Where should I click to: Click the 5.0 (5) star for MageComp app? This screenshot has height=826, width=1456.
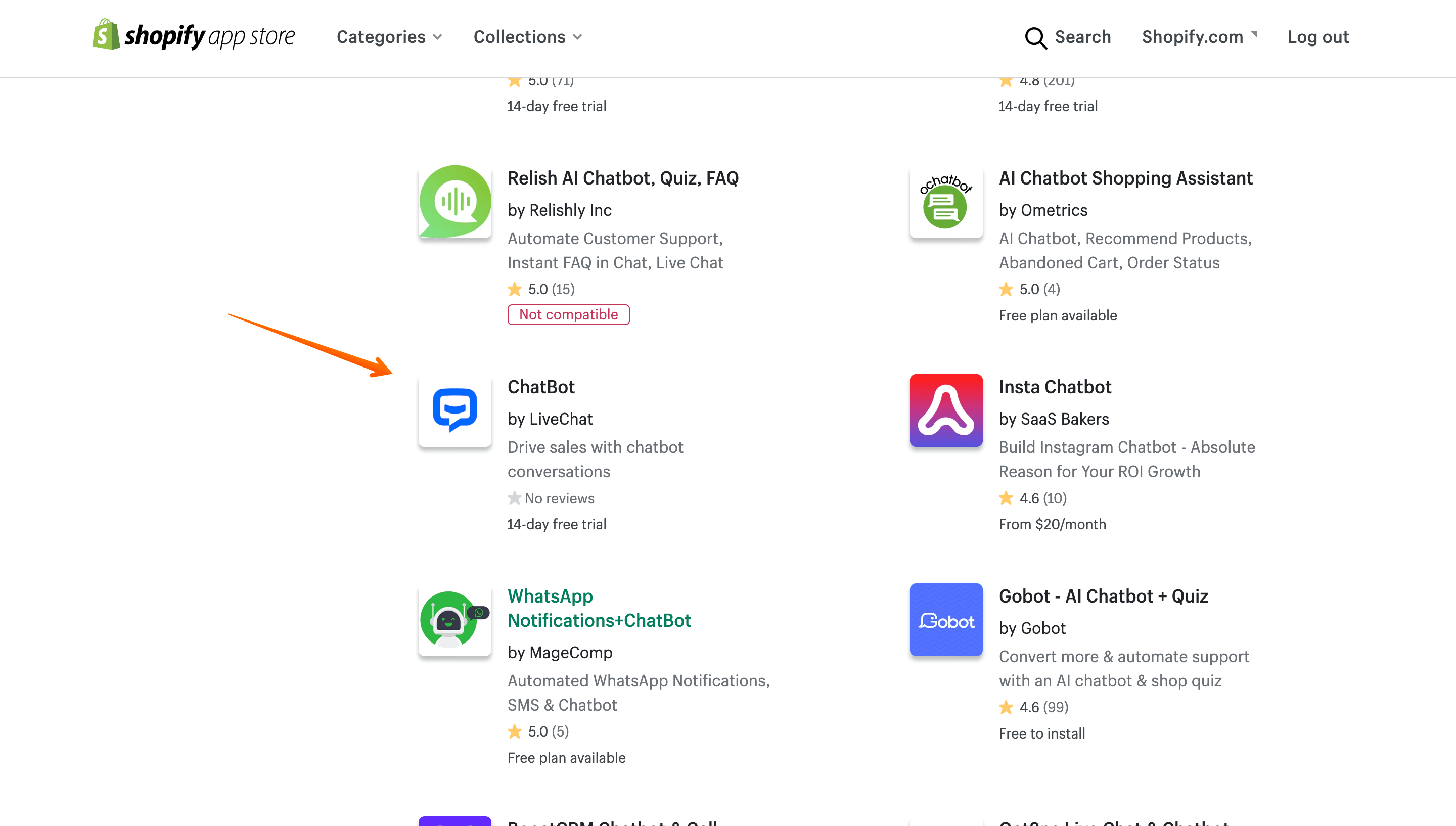[x=515, y=731]
